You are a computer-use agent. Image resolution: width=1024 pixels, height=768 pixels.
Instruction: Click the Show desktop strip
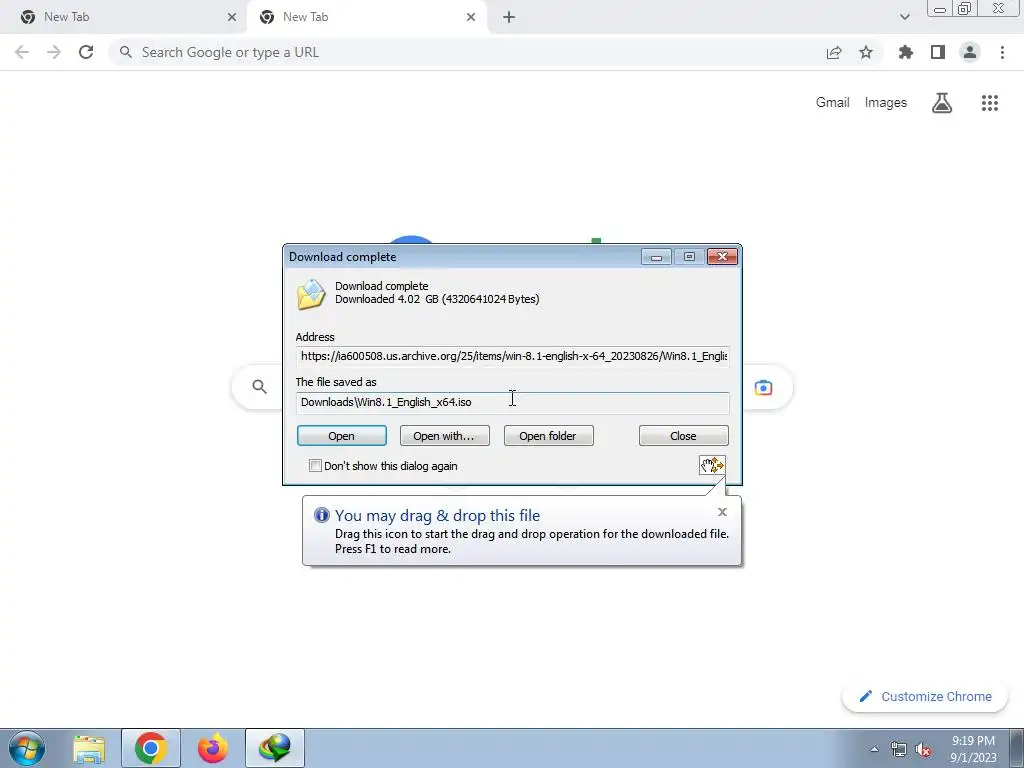click(x=1017, y=748)
